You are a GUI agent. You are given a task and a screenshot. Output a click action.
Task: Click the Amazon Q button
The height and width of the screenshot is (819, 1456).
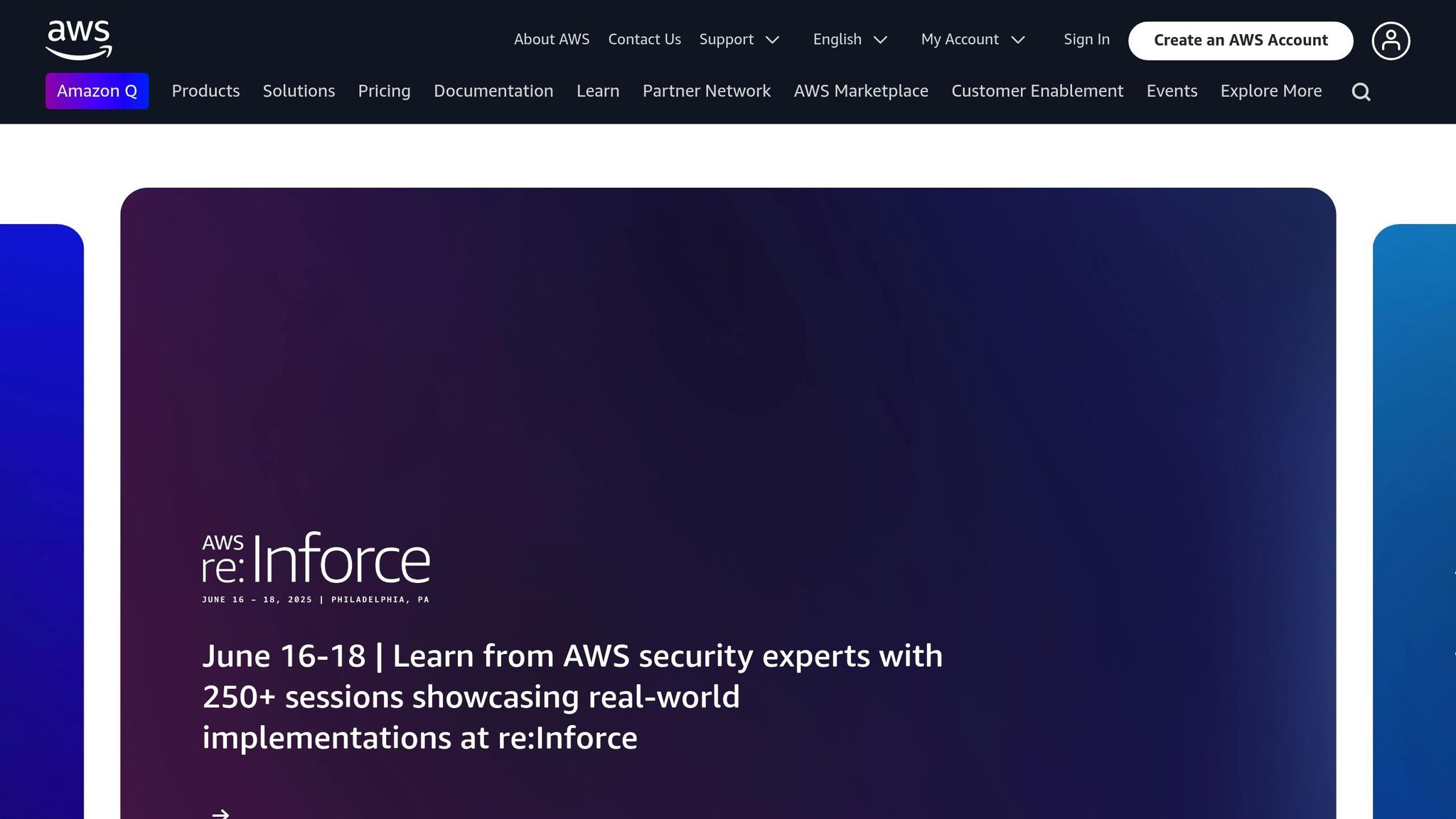97,91
